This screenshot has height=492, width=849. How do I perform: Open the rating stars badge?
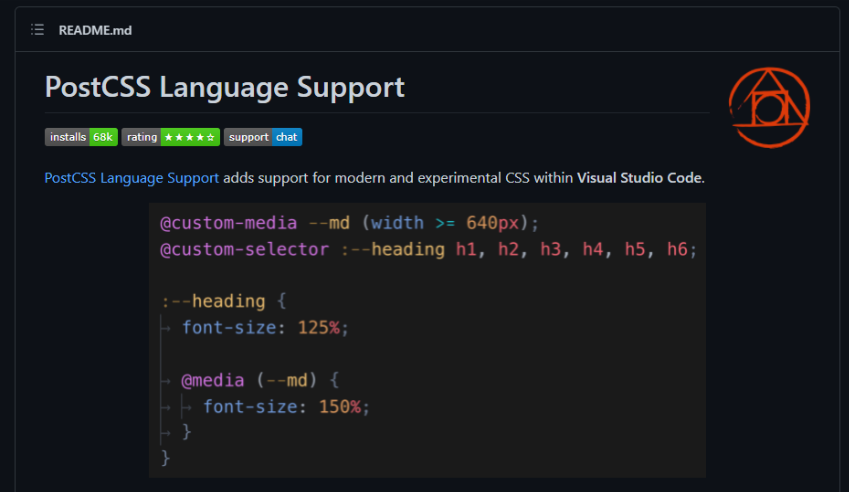171,137
